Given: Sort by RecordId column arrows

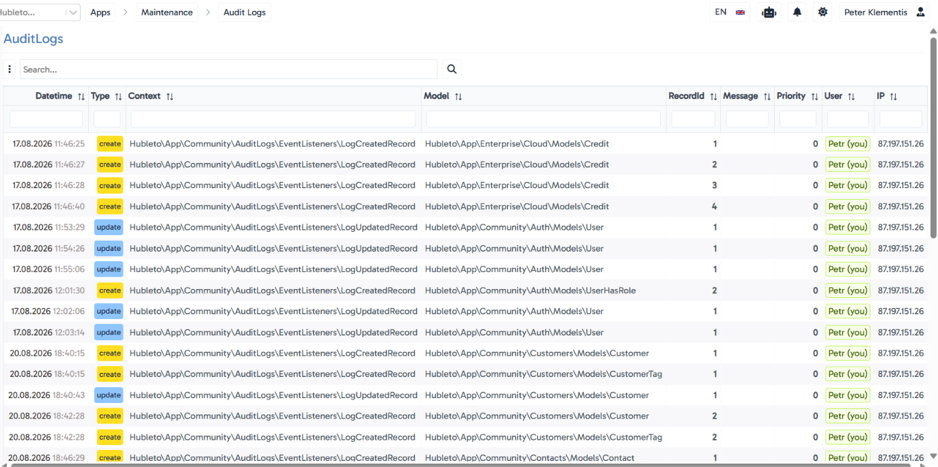Looking at the screenshot, I should click(x=713, y=96).
